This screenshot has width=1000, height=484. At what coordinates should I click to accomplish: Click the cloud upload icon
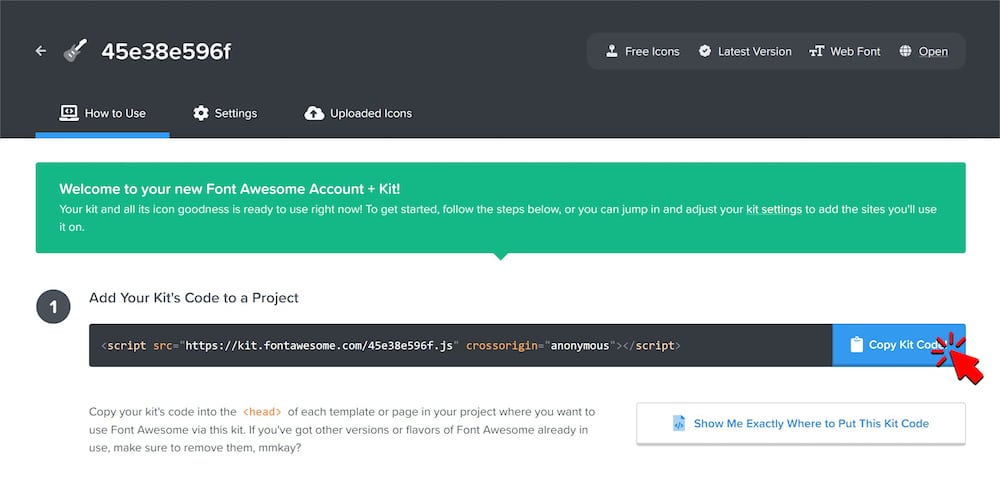click(314, 113)
